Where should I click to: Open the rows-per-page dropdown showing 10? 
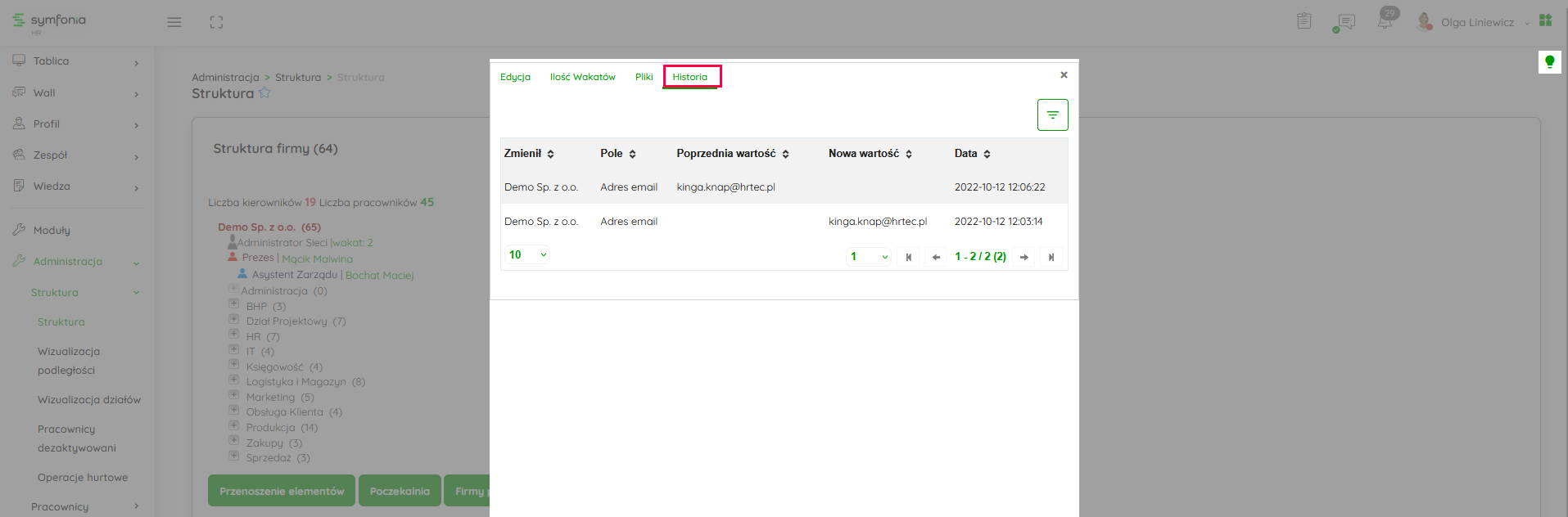tap(526, 255)
